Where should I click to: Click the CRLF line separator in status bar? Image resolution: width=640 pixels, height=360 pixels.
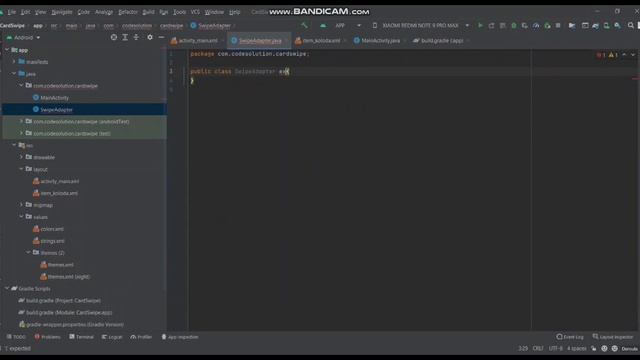(x=538, y=349)
